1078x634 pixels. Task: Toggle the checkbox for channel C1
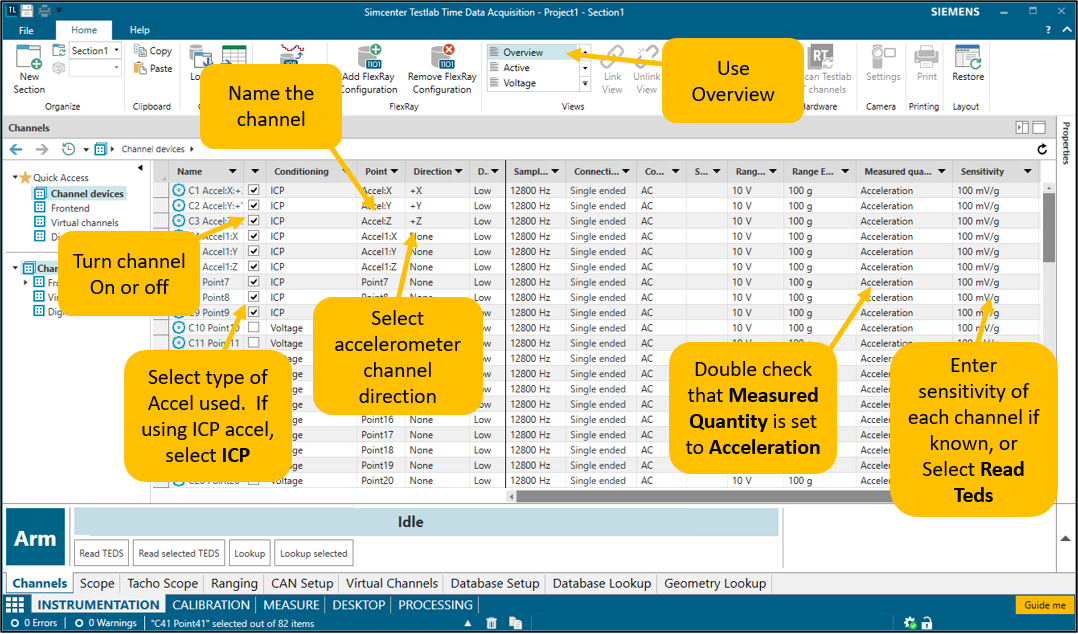point(254,190)
